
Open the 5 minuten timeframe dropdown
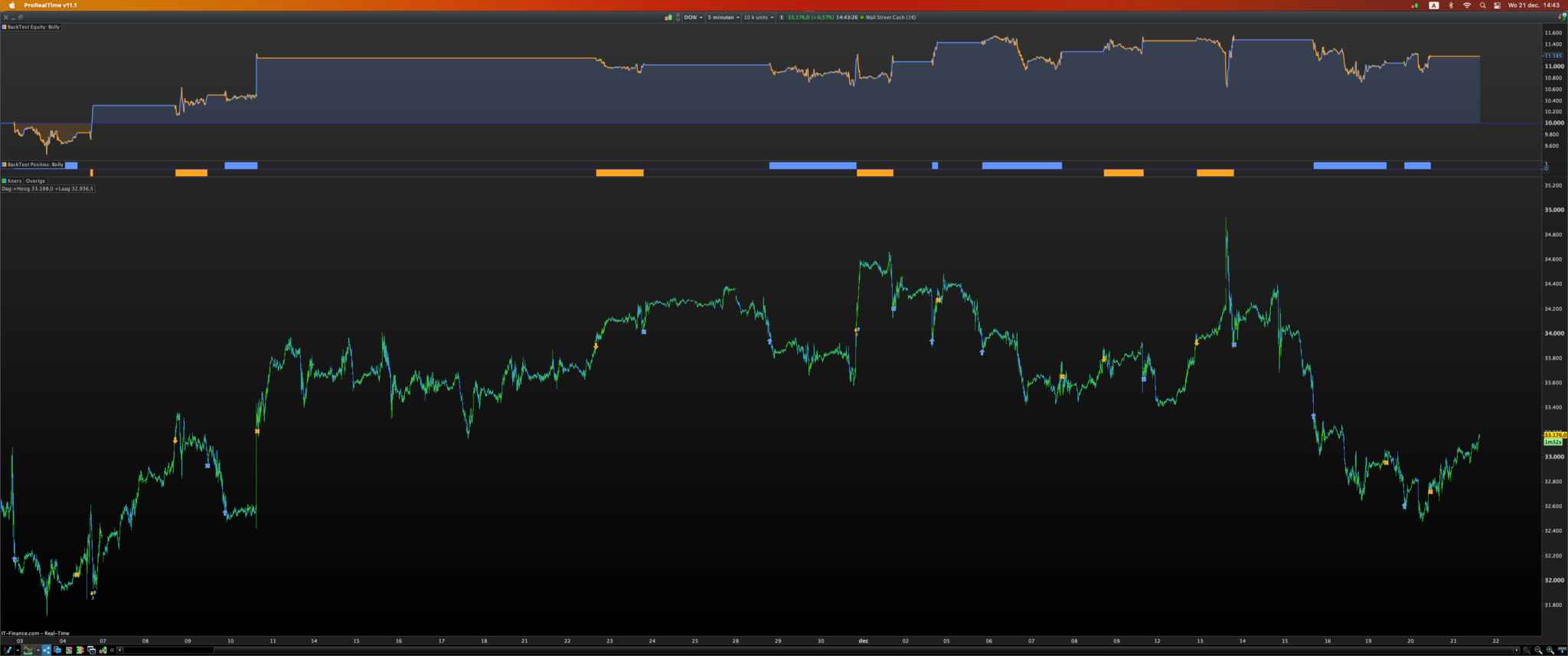click(724, 17)
